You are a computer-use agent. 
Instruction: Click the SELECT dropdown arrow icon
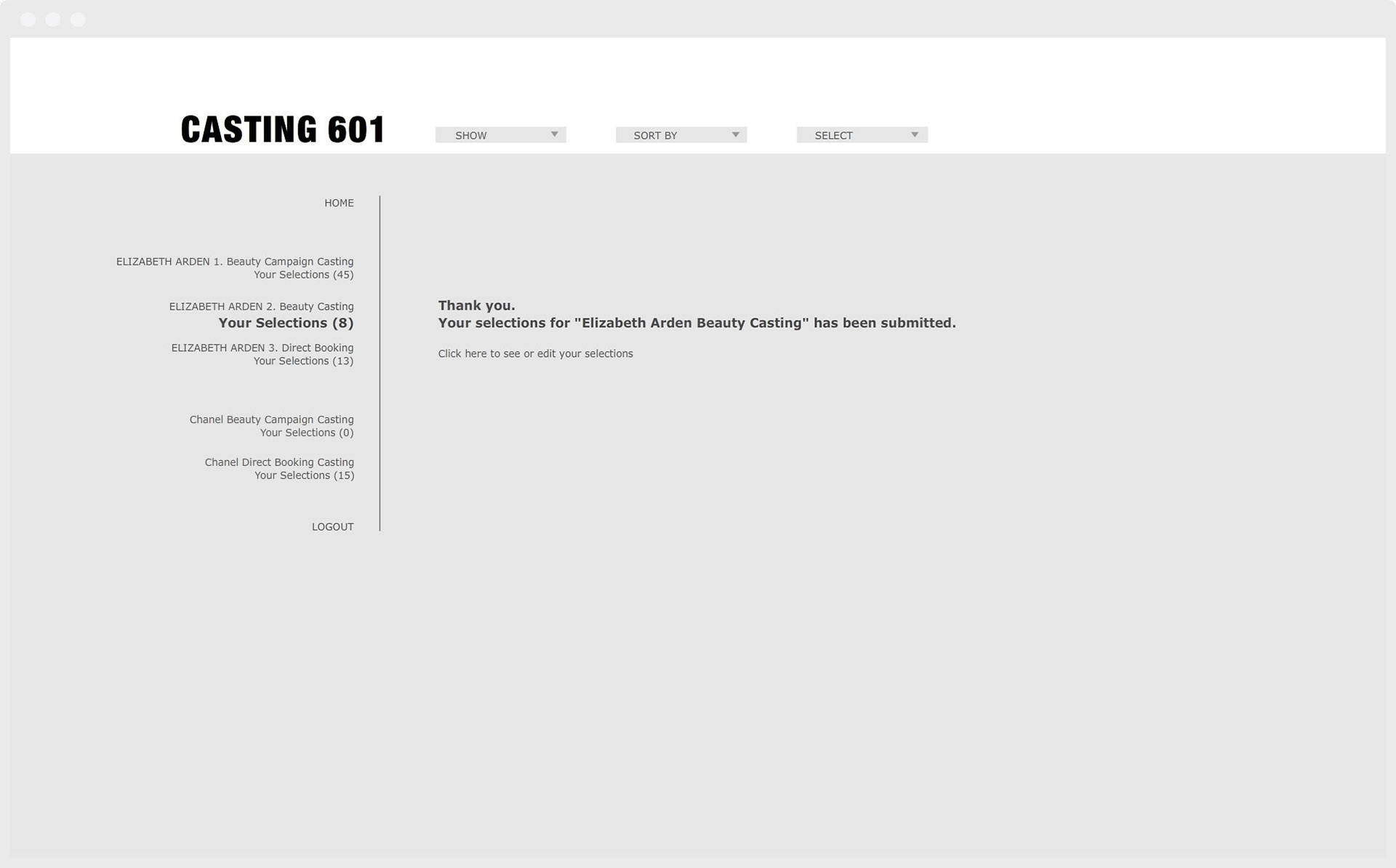click(x=915, y=134)
